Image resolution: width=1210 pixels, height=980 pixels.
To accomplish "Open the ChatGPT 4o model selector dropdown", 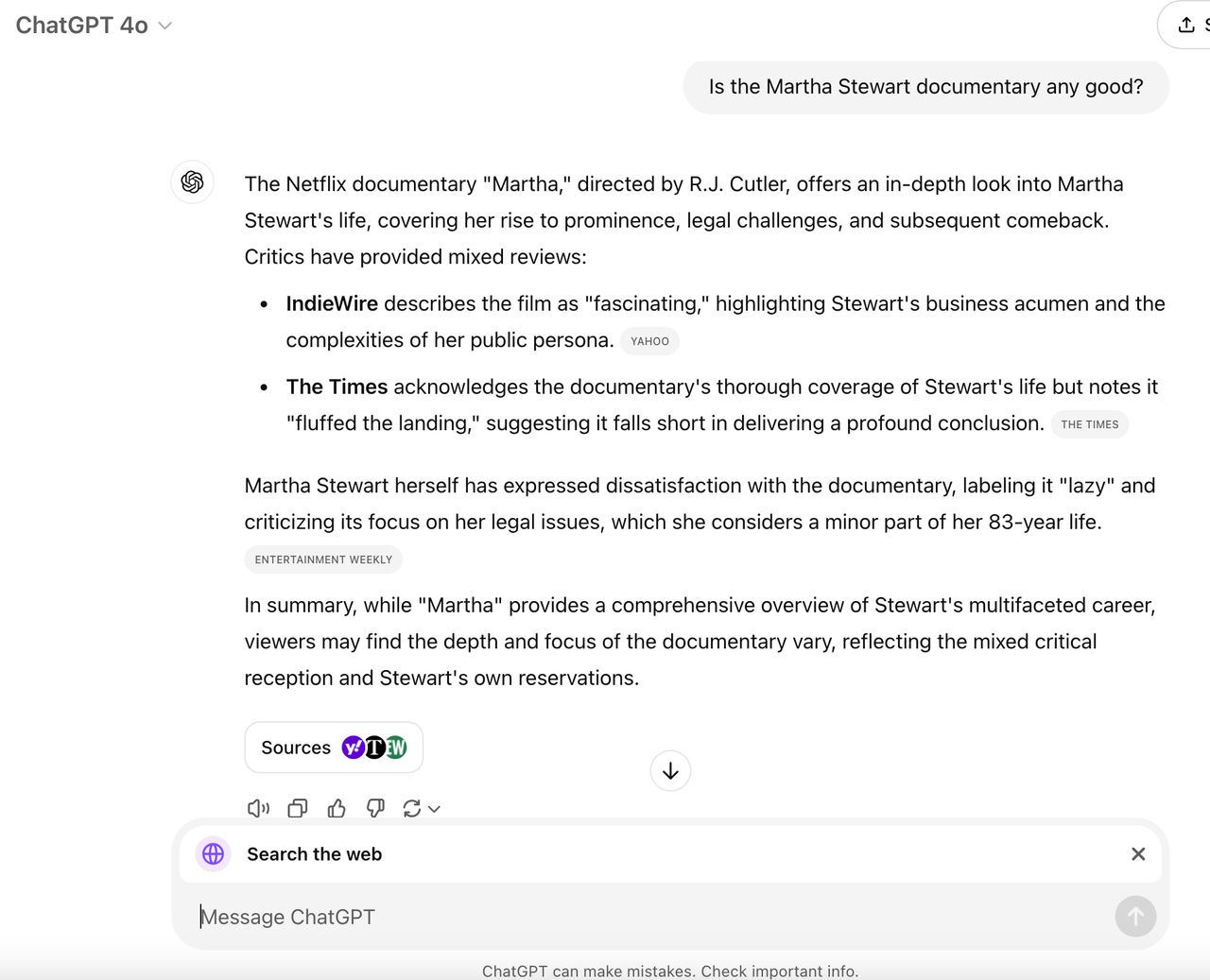I will (94, 26).
